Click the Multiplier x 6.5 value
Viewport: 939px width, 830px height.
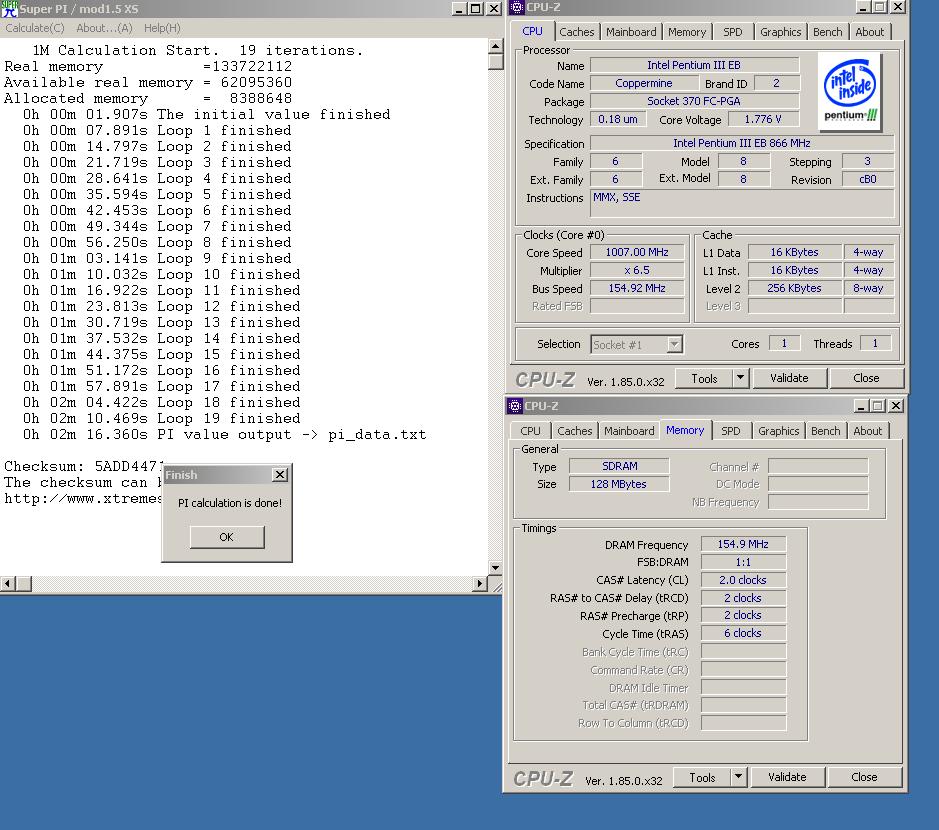coord(637,271)
